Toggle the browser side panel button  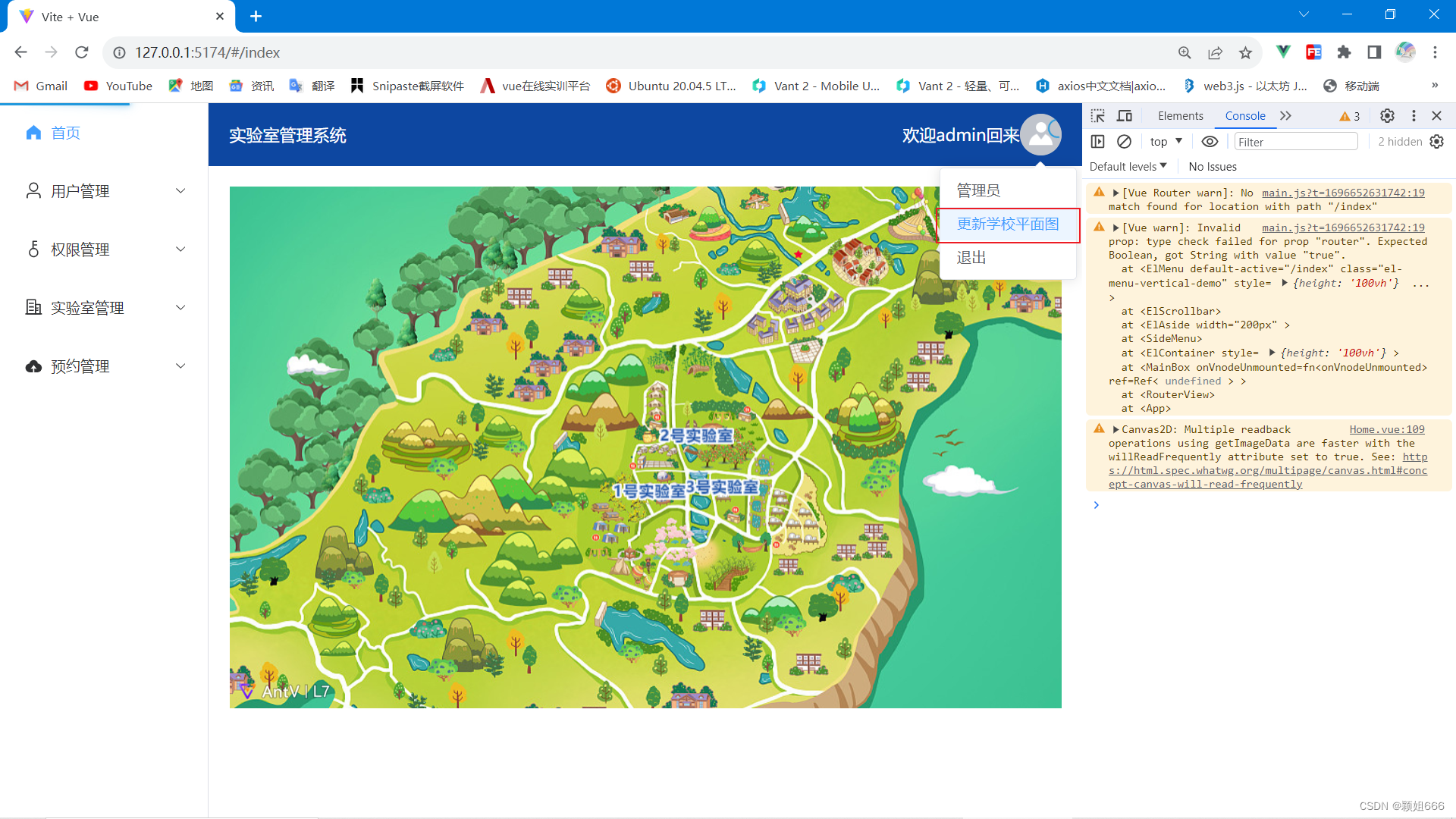(1374, 52)
